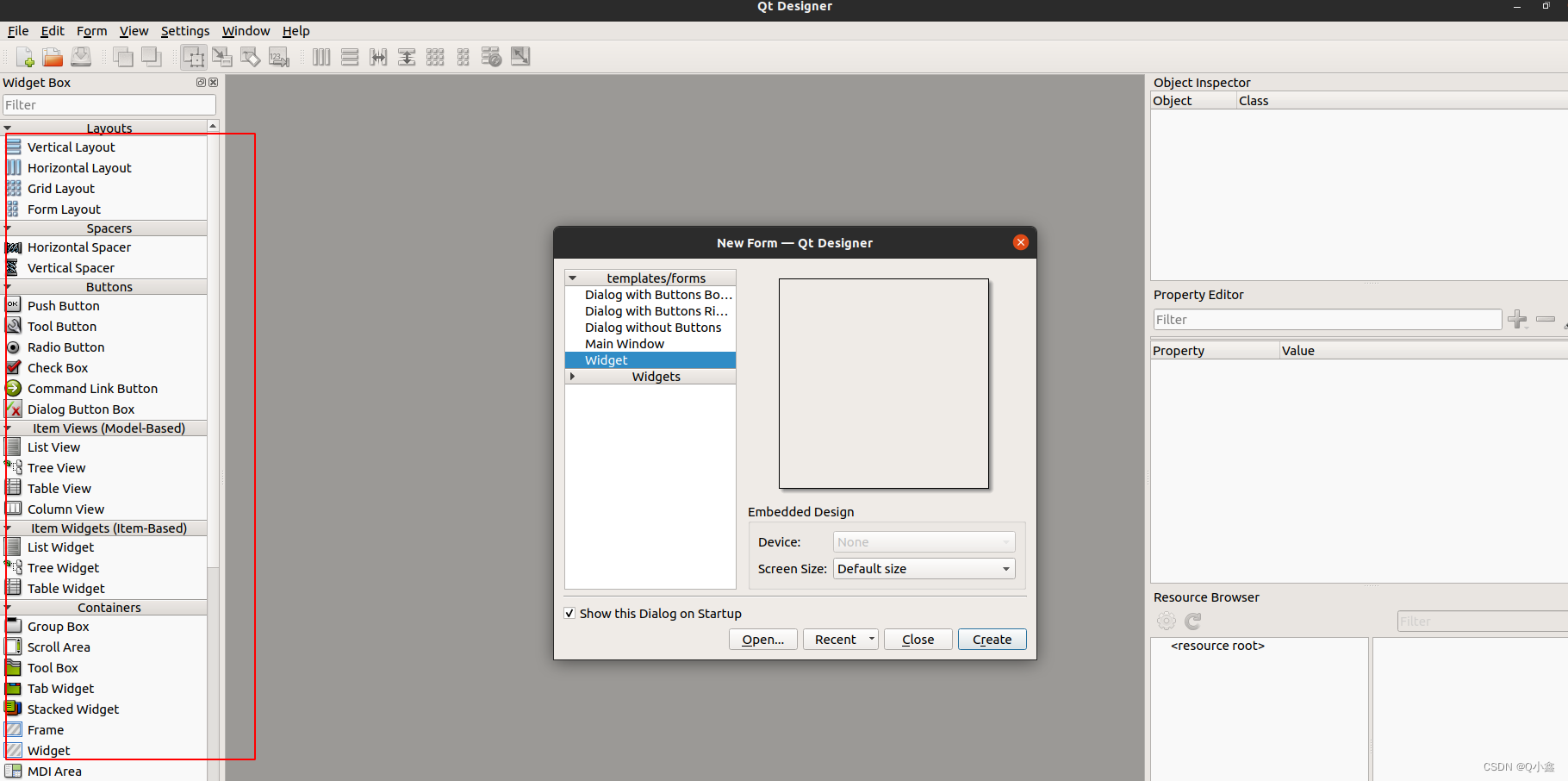Screen dimensions: 1568x781
Task: Open the Form menu
Action: (x=91, y=31)
